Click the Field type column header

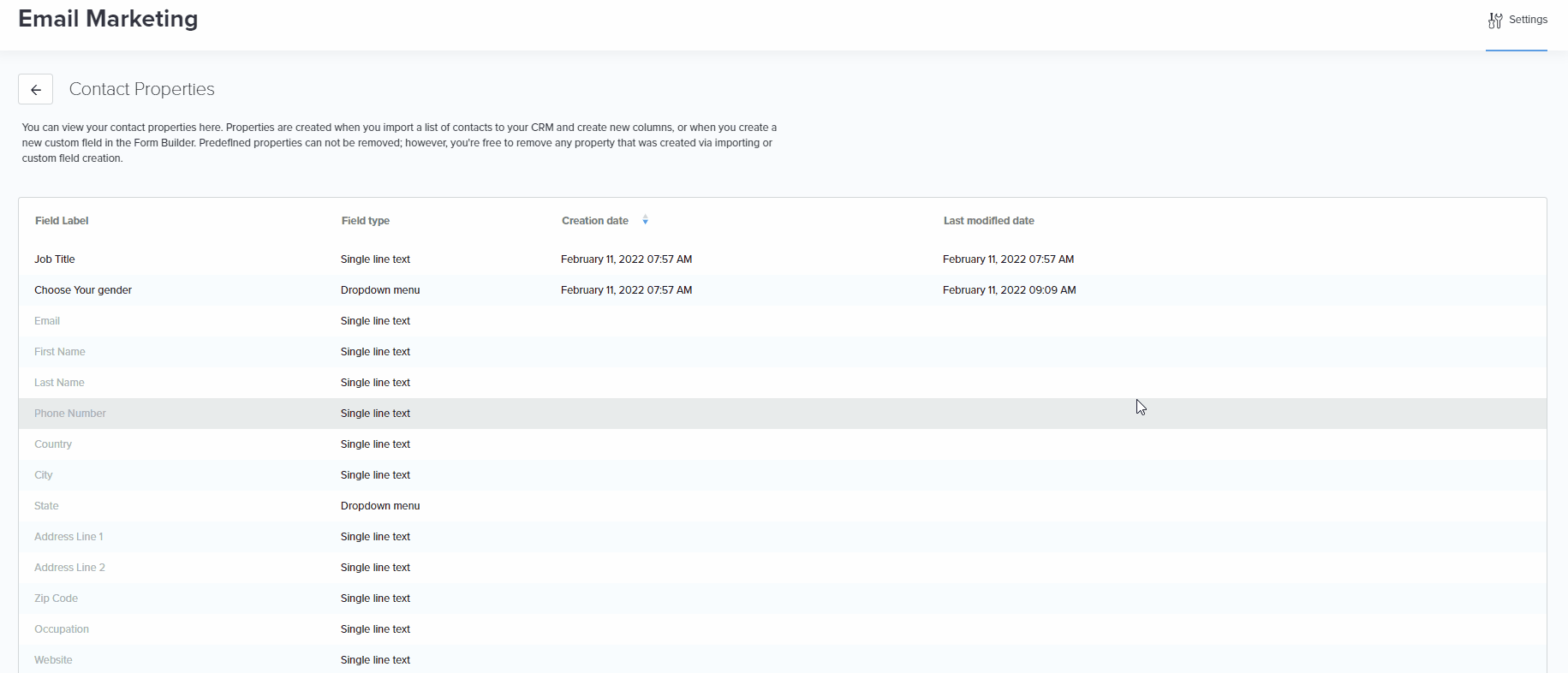(x=366, y=221)
